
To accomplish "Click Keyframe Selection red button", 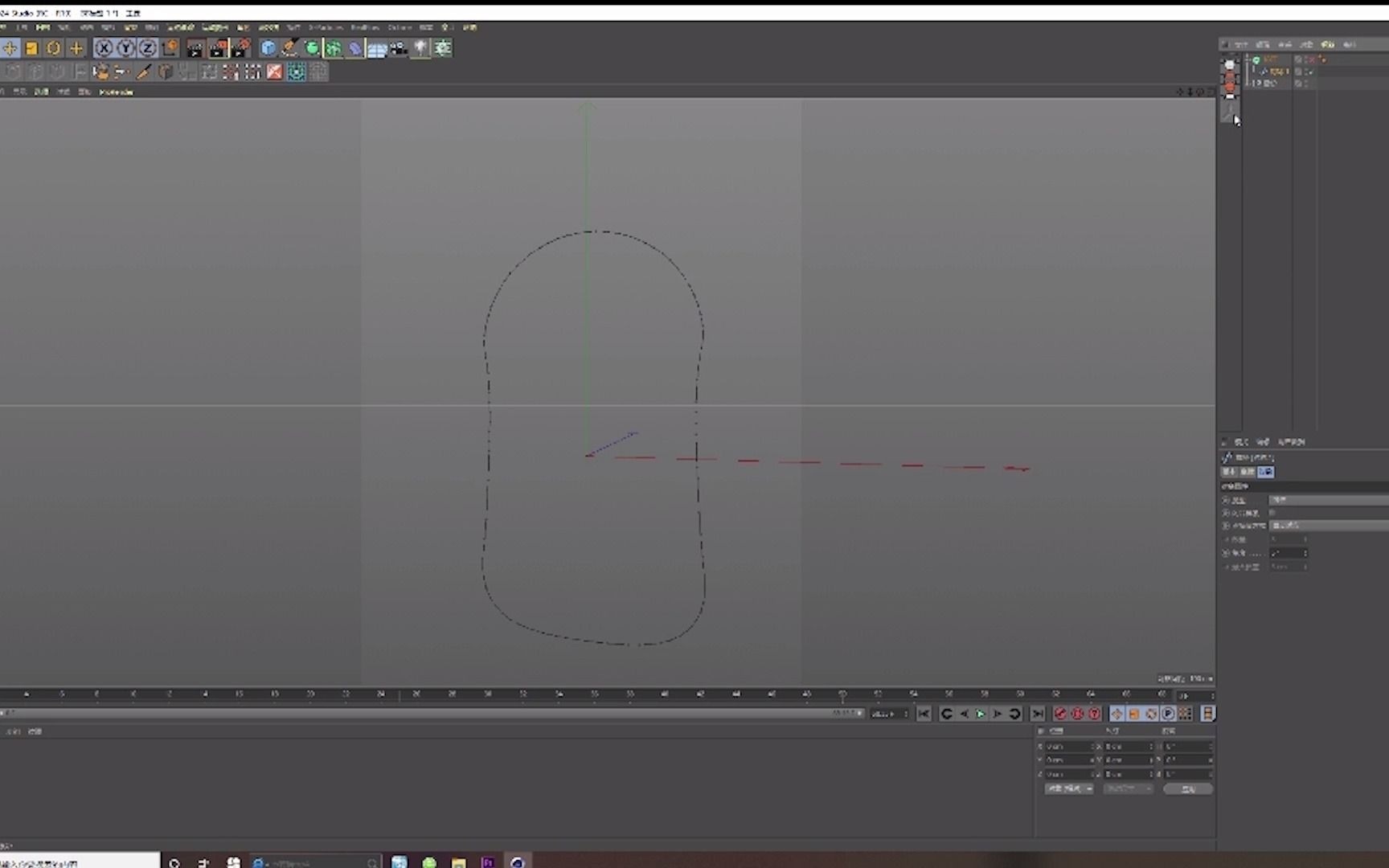I will tap(1094, 714).
